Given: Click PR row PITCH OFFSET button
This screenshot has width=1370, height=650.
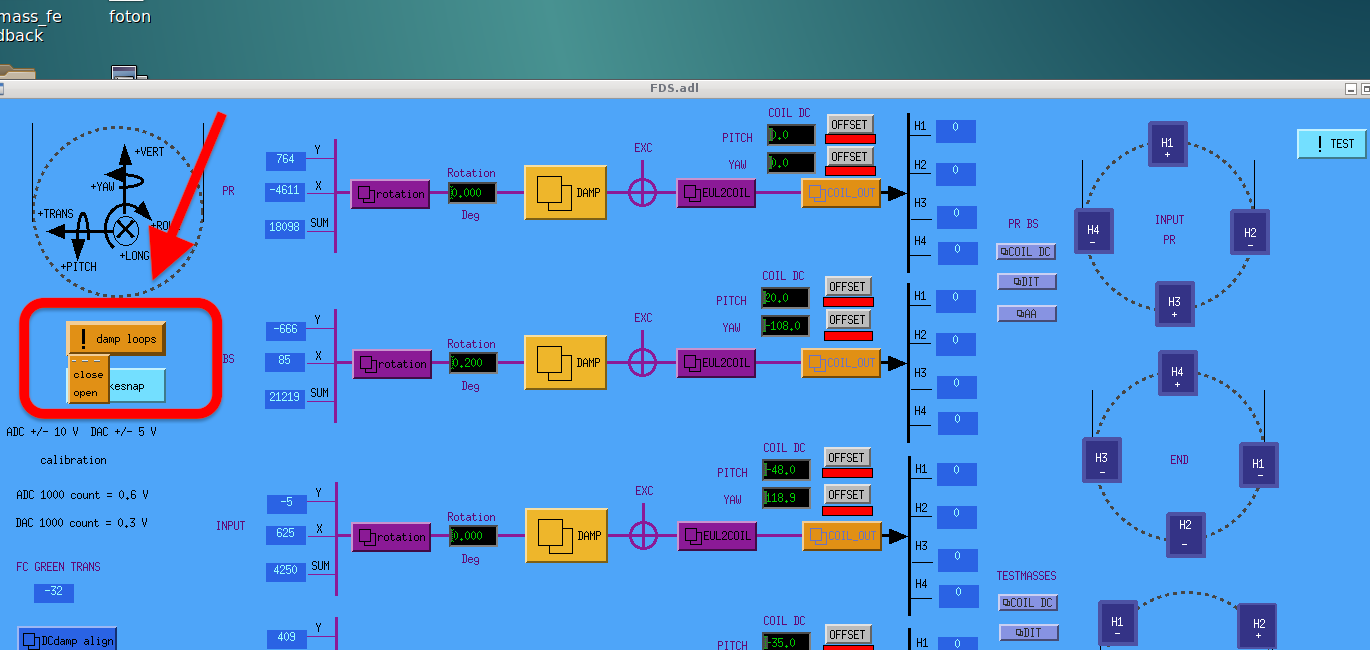Looking at the screenshot, I should 850,124.
